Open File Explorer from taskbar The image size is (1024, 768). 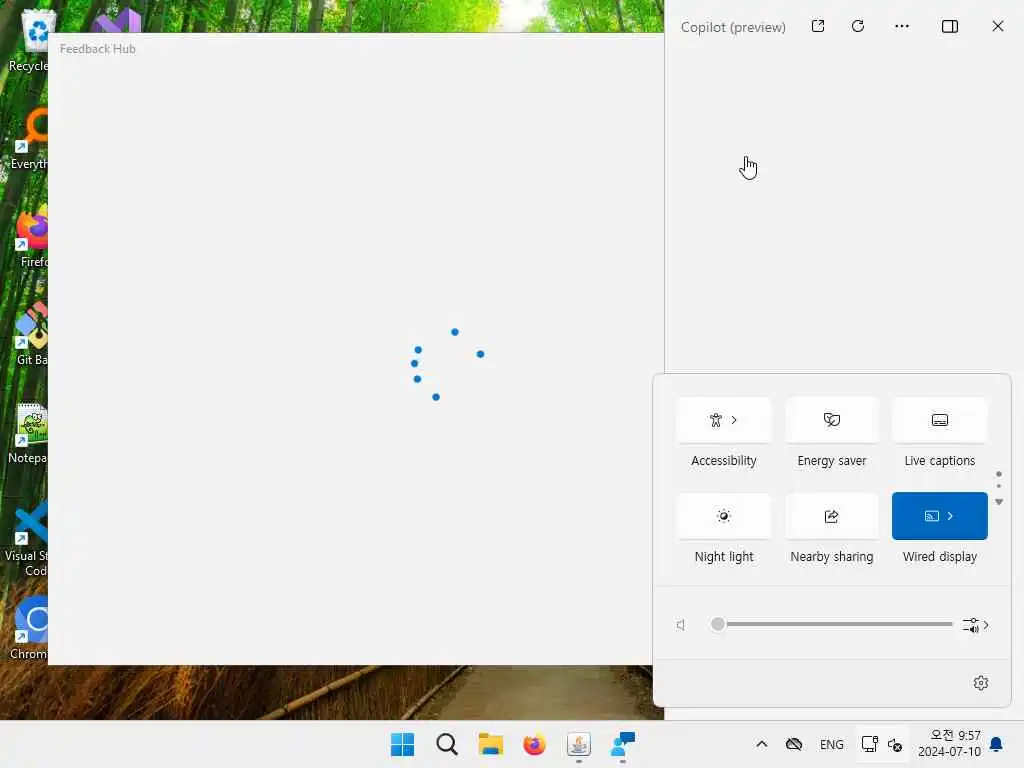click(490, 744)
